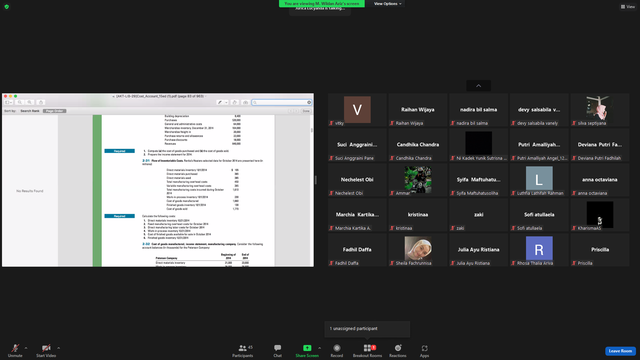This screenshot has width=640, height=360.
Task: Open Zoom Apps
Action: [424, 350]
